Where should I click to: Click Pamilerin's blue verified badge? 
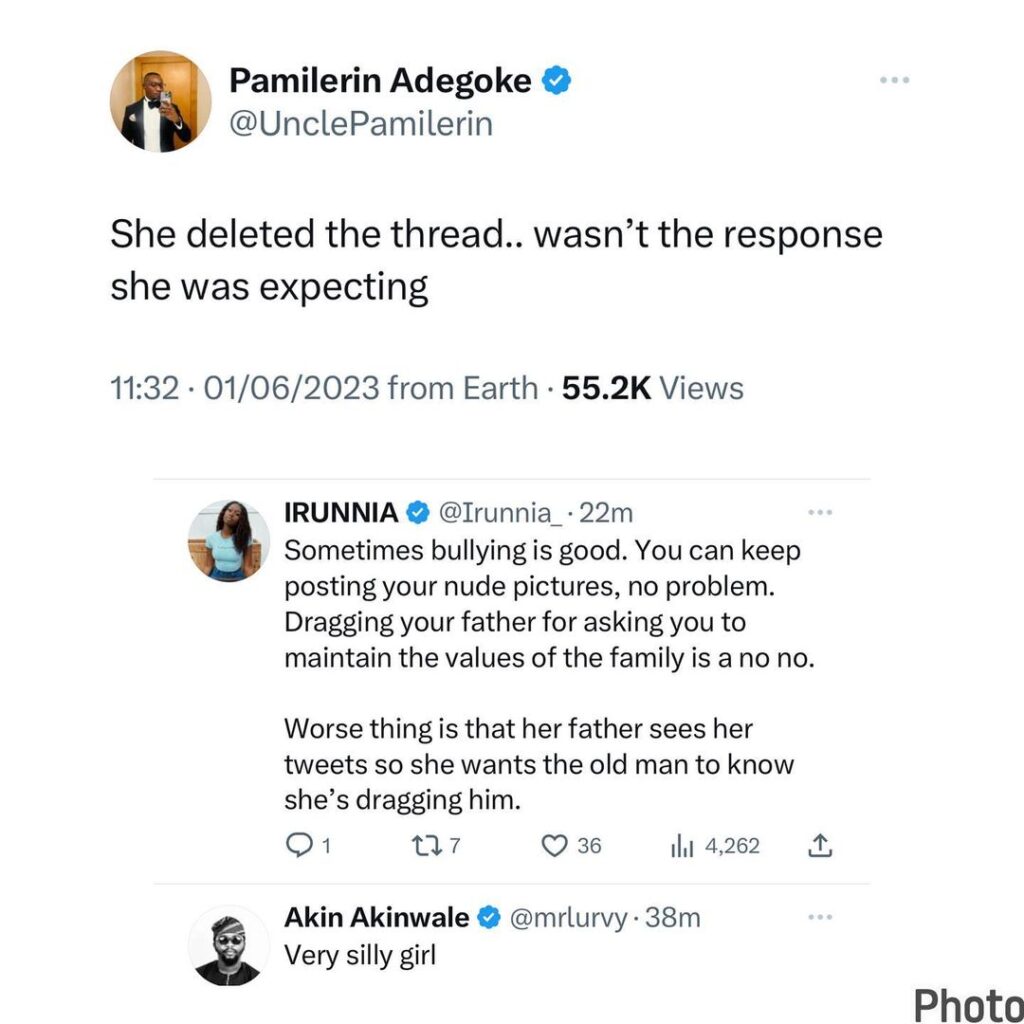coord(555,81)
